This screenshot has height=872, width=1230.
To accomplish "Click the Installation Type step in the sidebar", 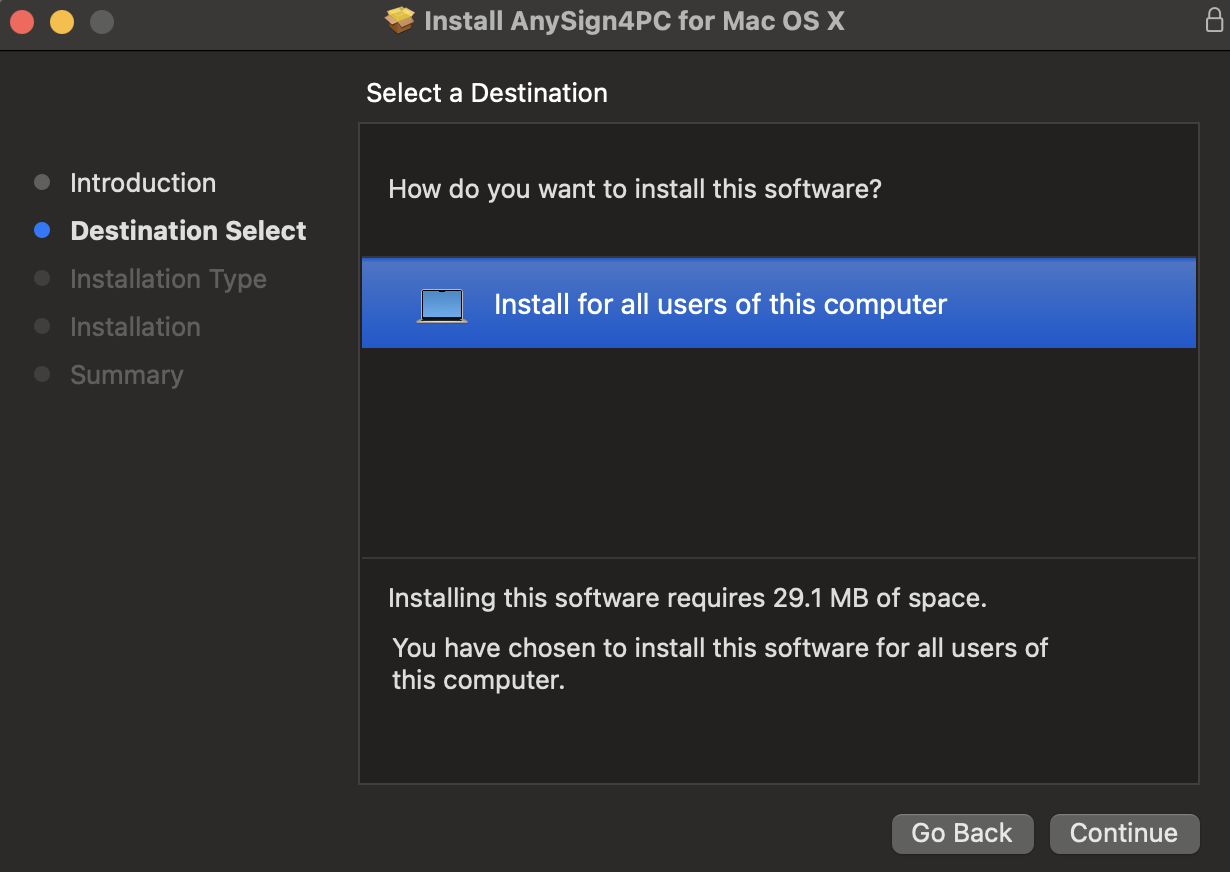I will click(x=168, y=279).
